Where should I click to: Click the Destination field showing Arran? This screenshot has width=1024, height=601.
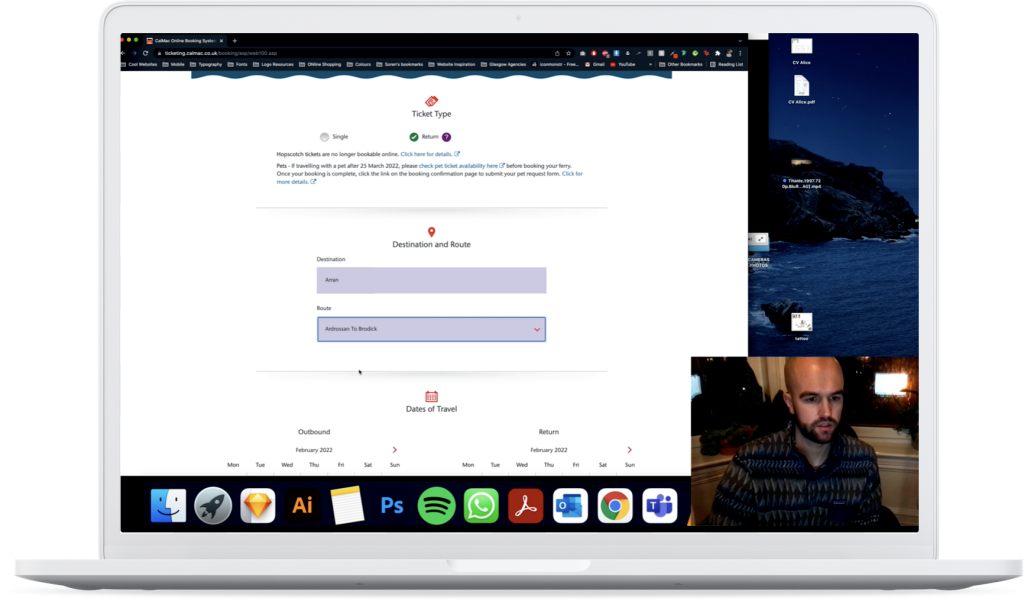point(431,280)
